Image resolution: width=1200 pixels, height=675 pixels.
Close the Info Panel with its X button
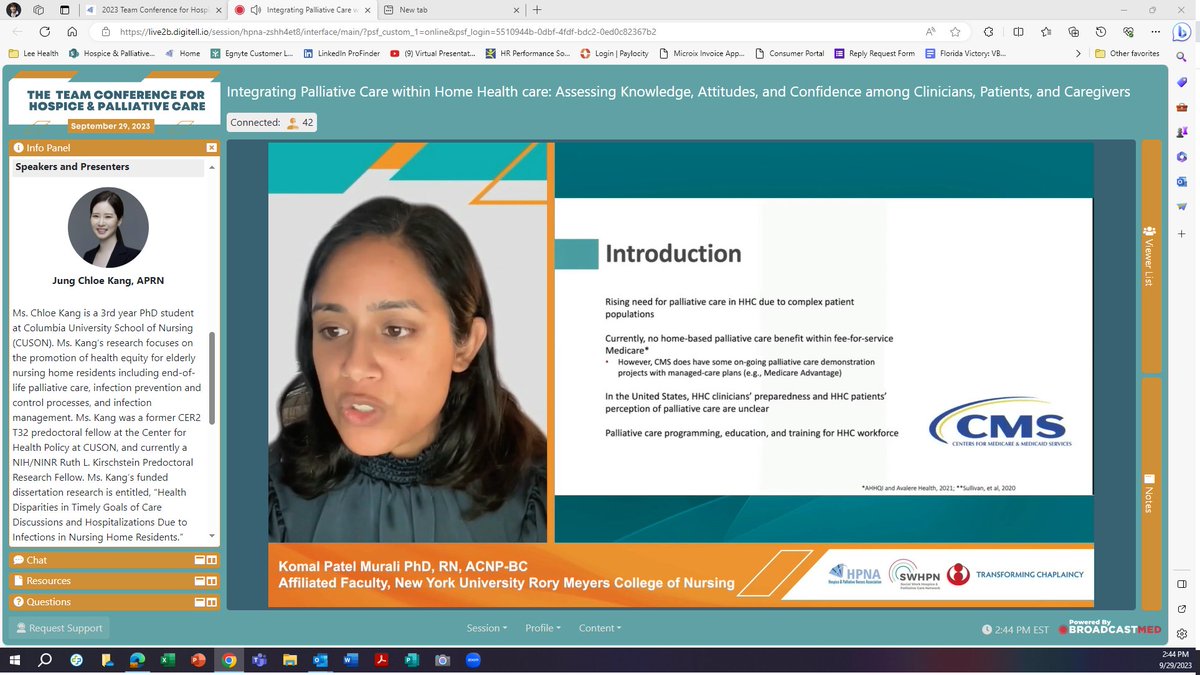coord(211,147)
